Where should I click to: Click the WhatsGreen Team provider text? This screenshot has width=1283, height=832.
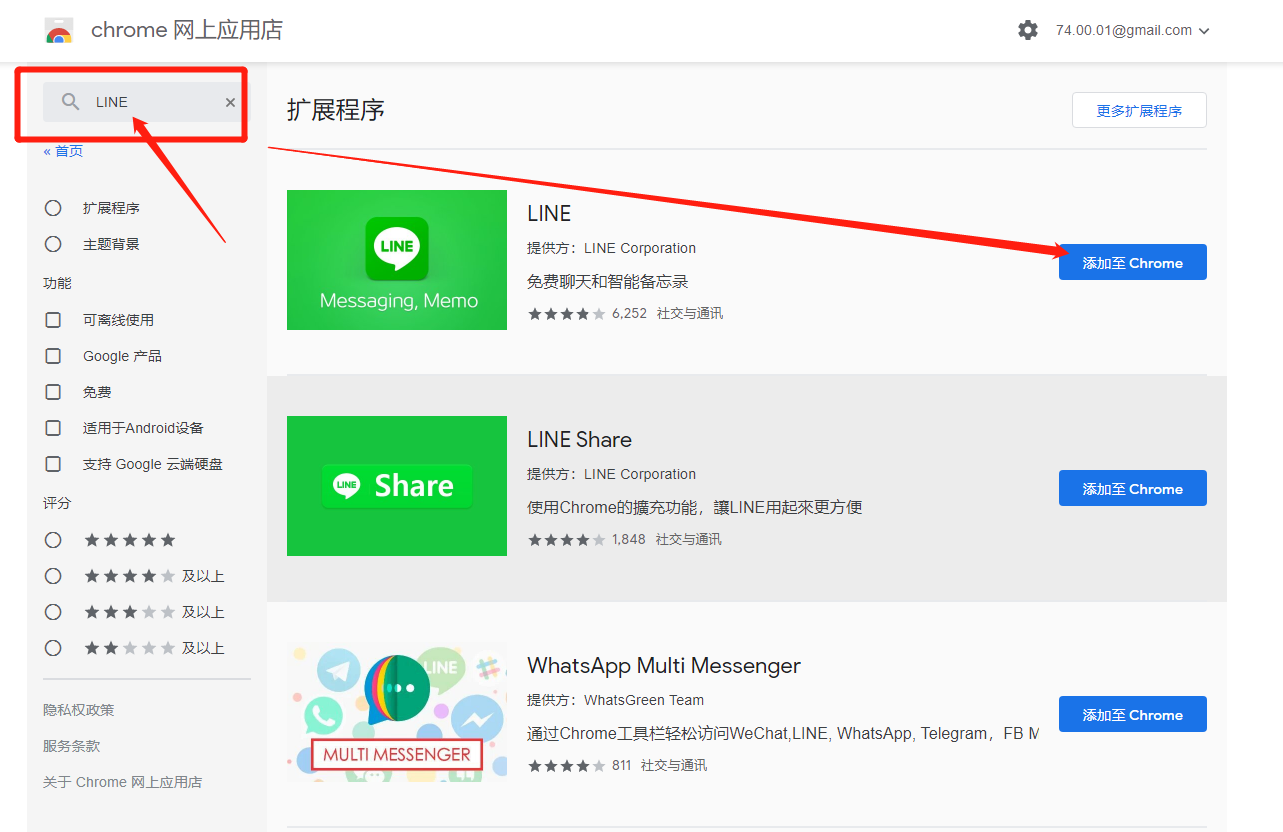644,700
